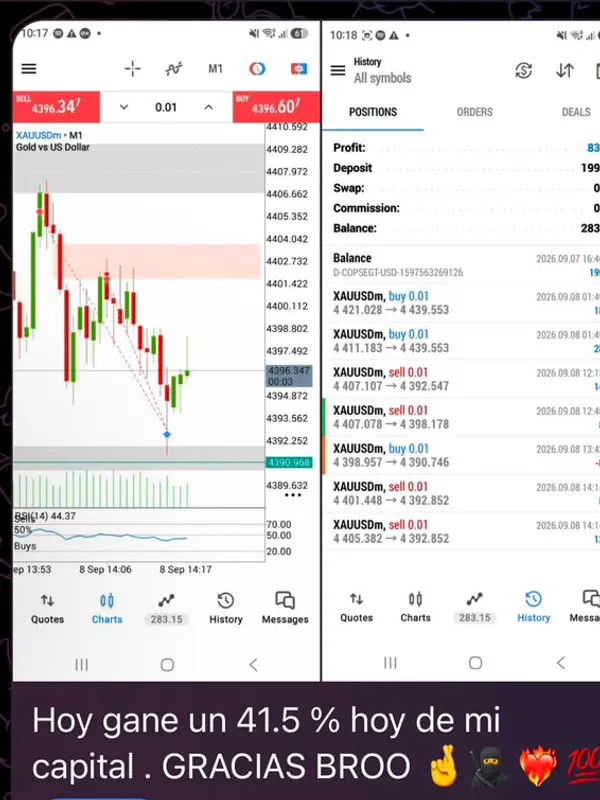Viewport: 600px width, 800px height.
Task: Select the crosshair tool on chart toolbar
Action: point(133,68)
